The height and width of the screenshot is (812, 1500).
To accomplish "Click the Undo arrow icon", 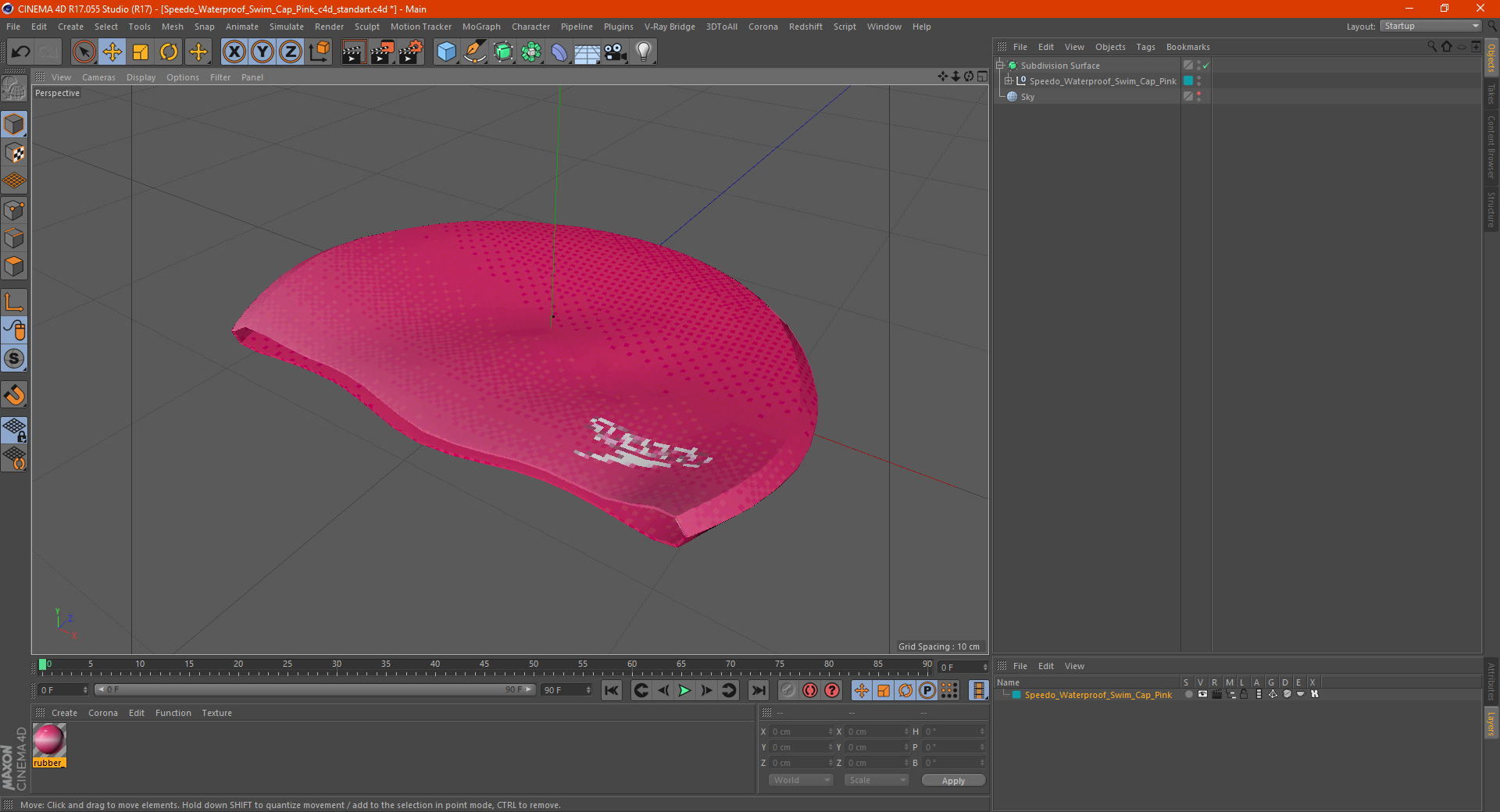I will coord(21,52).
